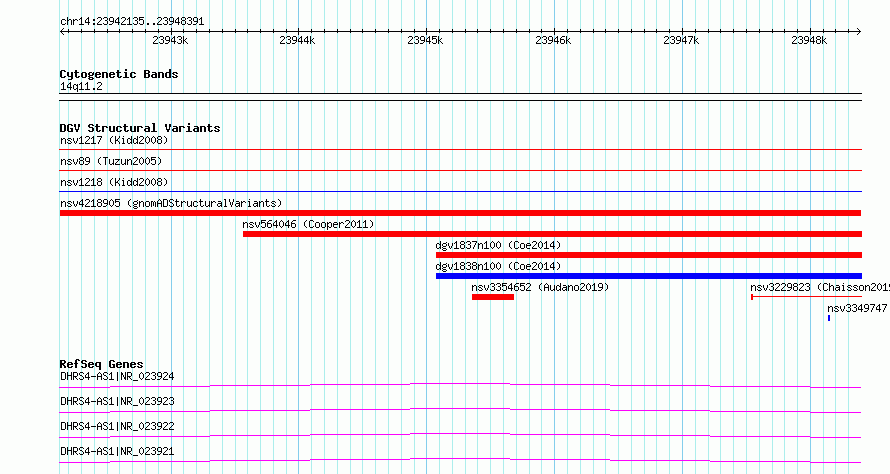The height and width of the screenshot is (474, 890).
Task: Open variant dgv1837n100 (Coe2014) label
Action: click(498, 245)
